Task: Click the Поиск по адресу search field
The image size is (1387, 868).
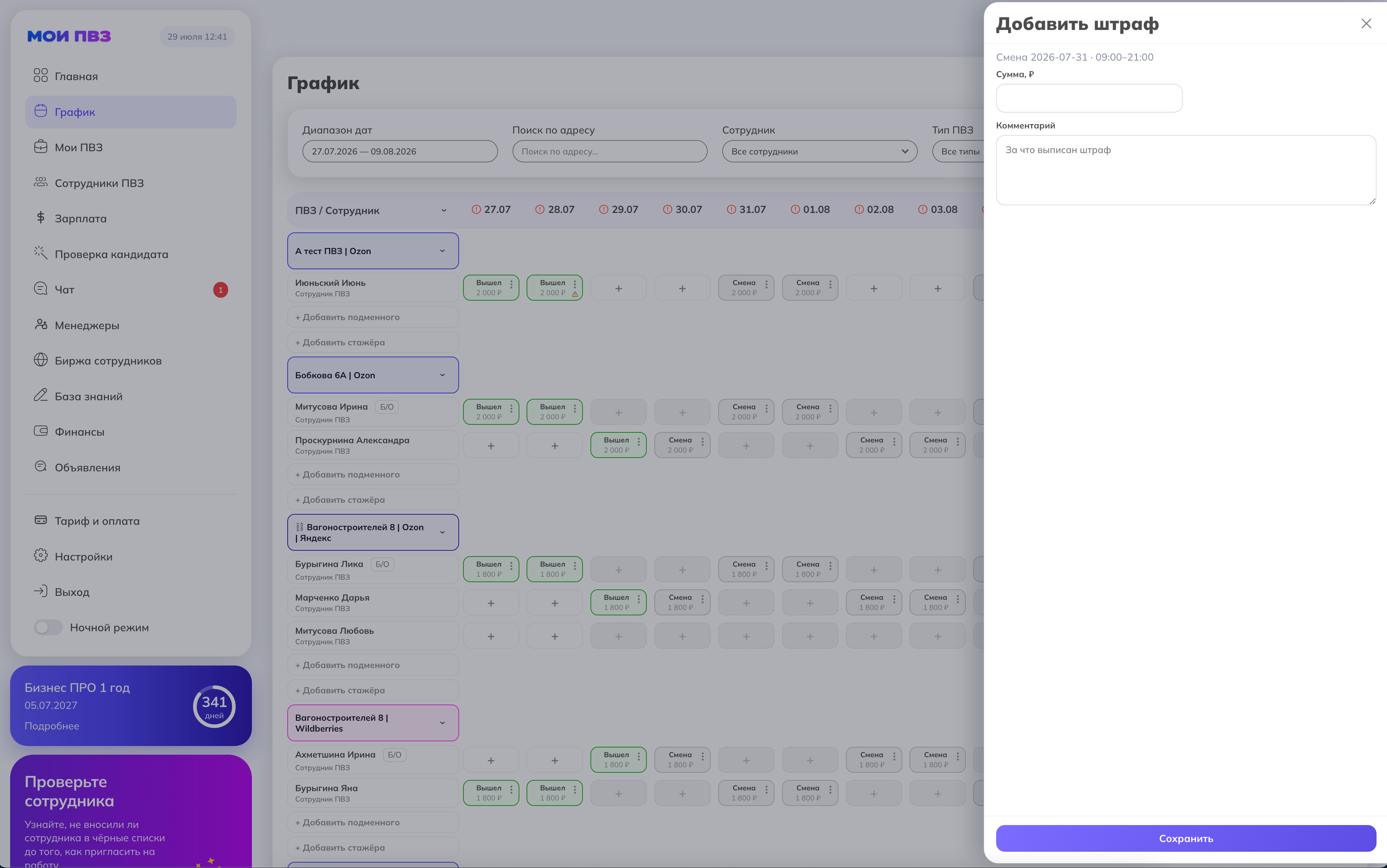Action: click(610, 152)
